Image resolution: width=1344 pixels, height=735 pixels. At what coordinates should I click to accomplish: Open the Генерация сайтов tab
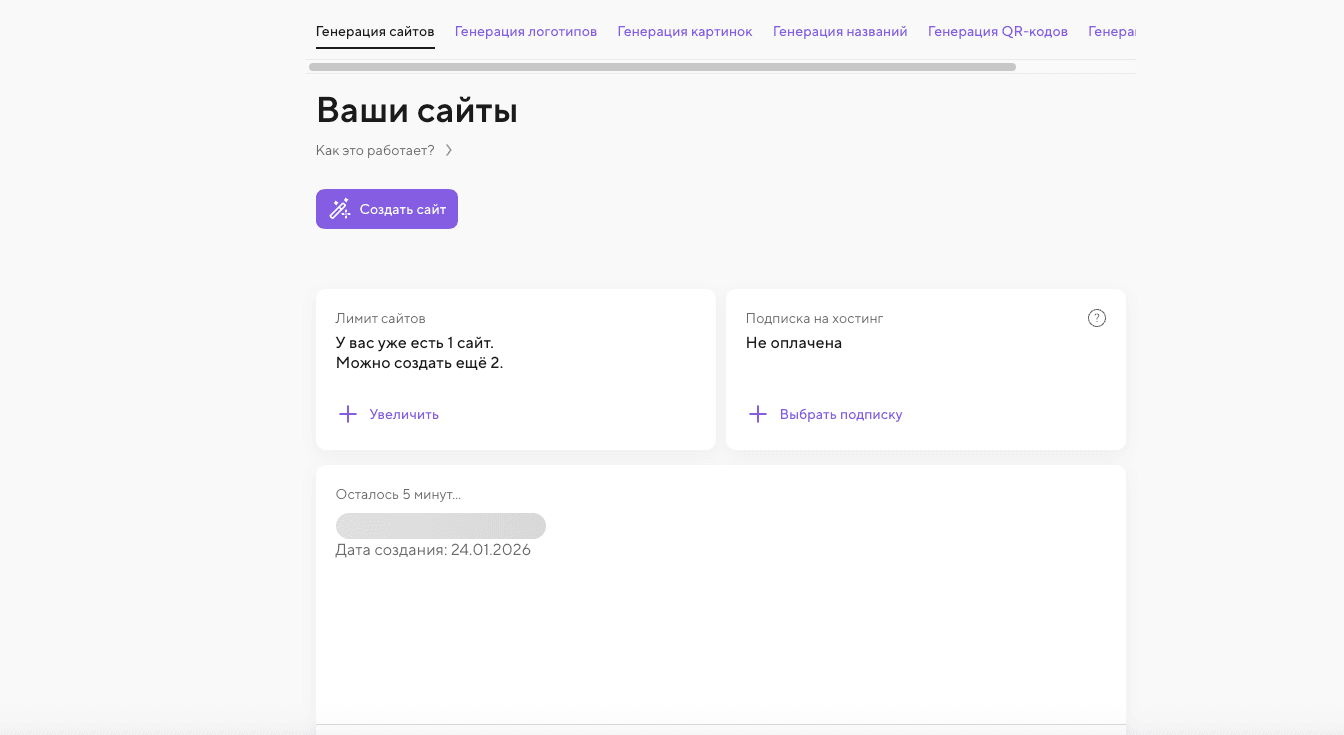(375, 31)
